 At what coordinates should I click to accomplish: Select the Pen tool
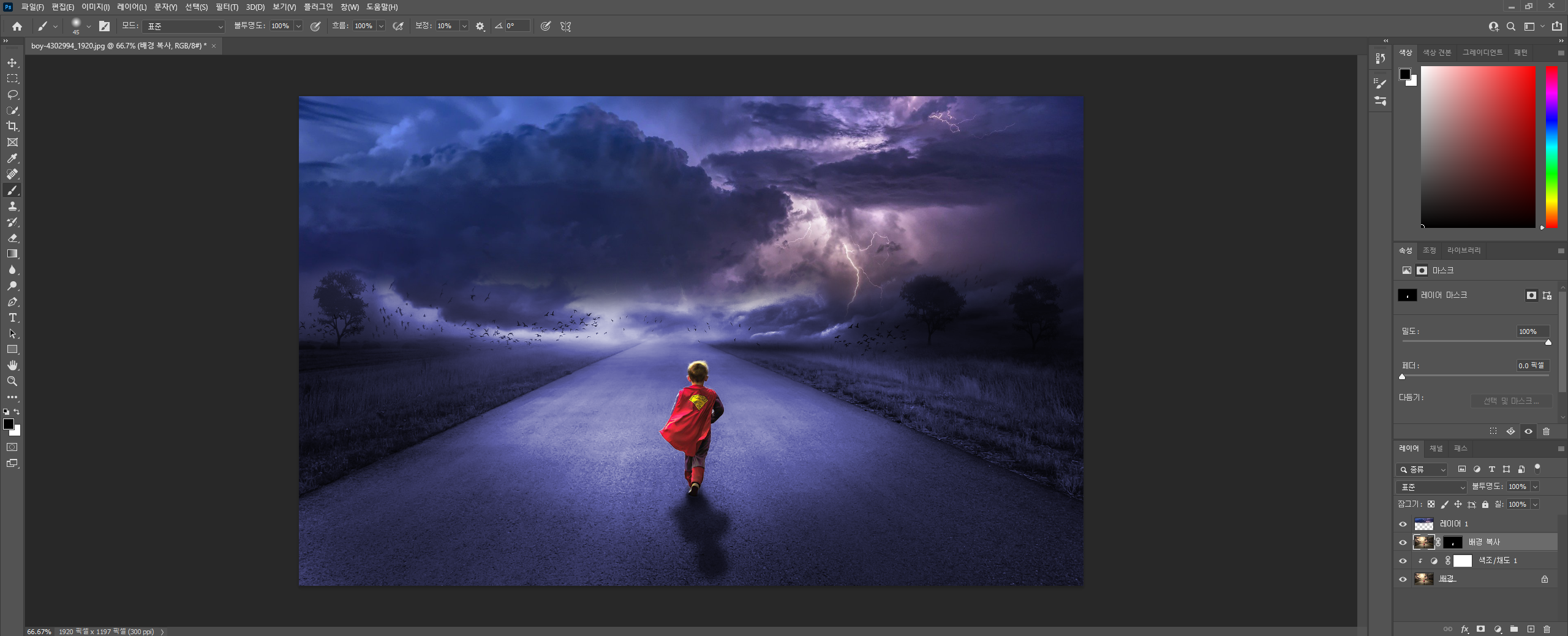click(12, 301)
